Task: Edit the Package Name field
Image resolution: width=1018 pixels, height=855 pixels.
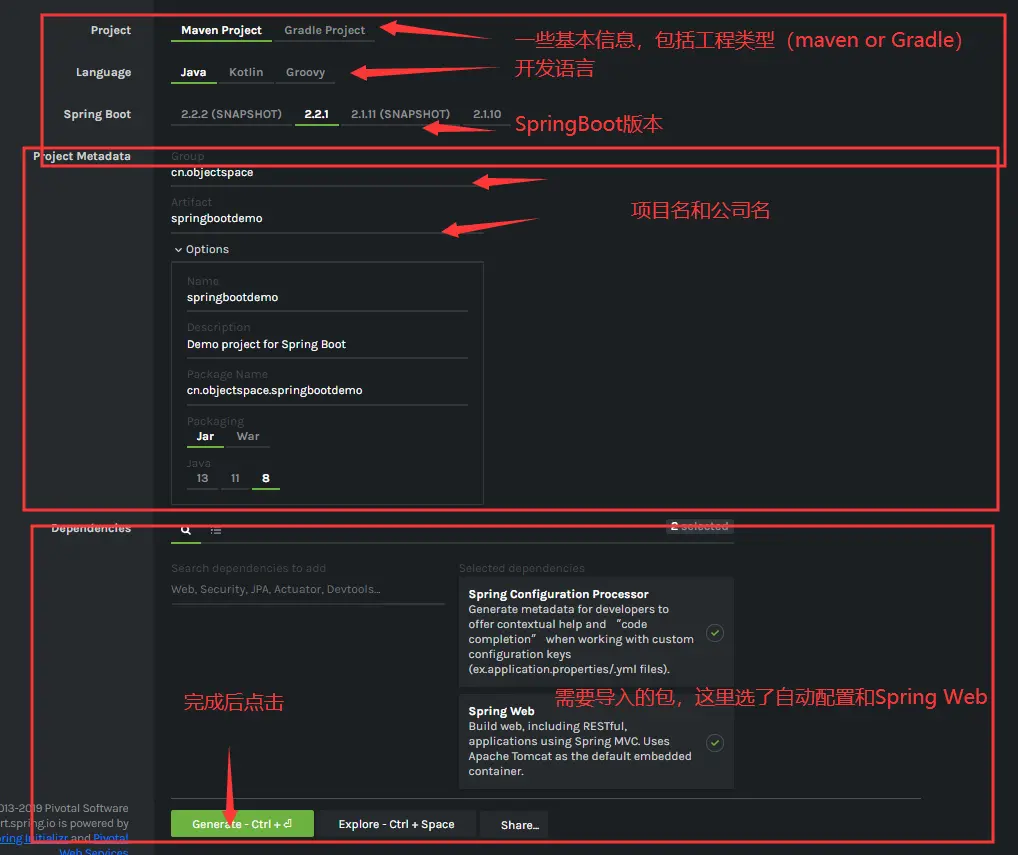Action: tap(327, 390)
